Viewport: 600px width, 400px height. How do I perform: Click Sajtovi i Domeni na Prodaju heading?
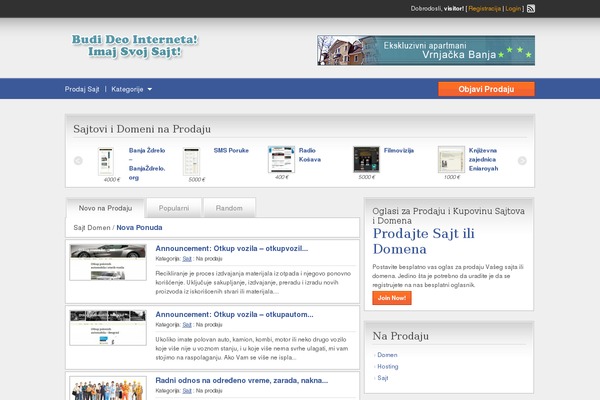click(x=142, y=129)
